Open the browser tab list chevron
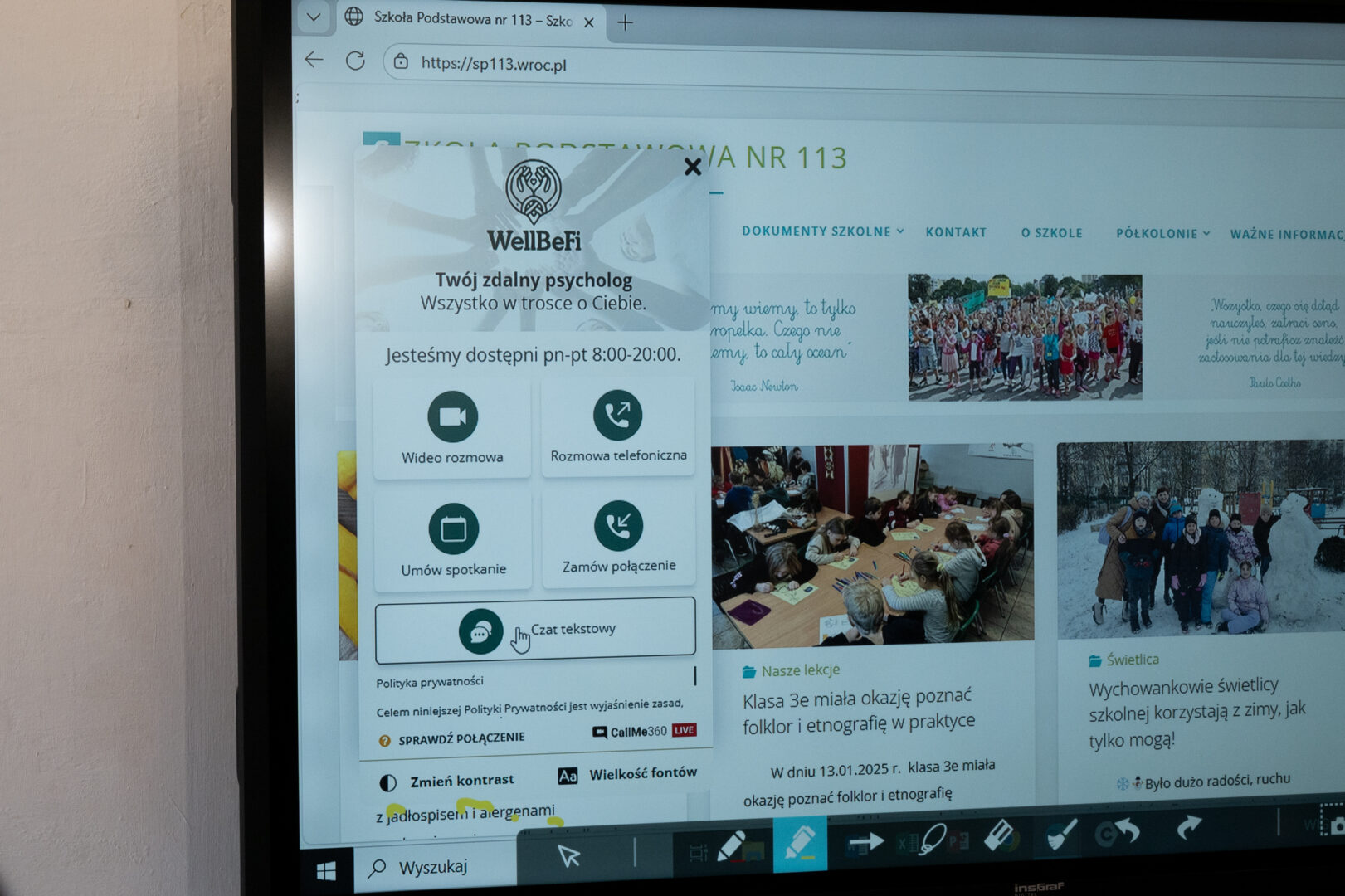This screenshot has width=1345, height=896. click(x=314, y=17)
